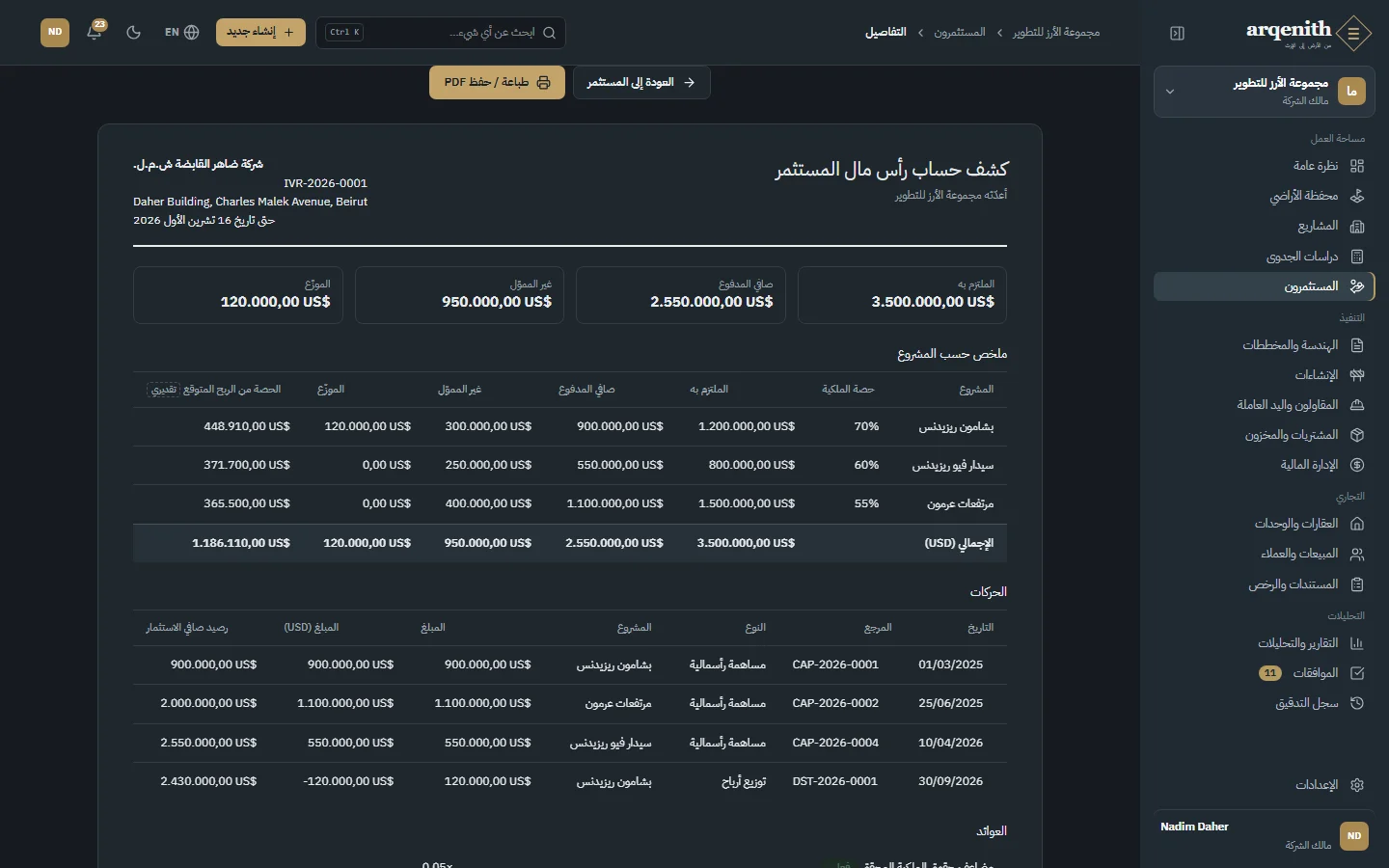Open محفظة الأراضي land portfolio icon
The image size is (1389, 868).
click(x=1357, y=196)
